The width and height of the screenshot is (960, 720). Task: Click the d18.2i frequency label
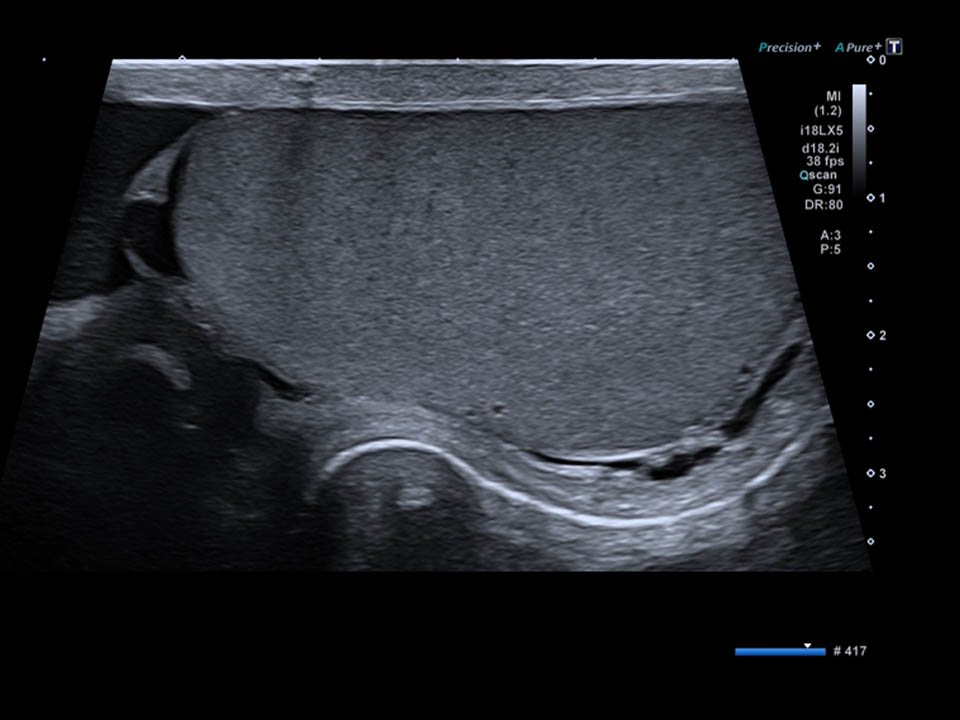tap(822, 147)
